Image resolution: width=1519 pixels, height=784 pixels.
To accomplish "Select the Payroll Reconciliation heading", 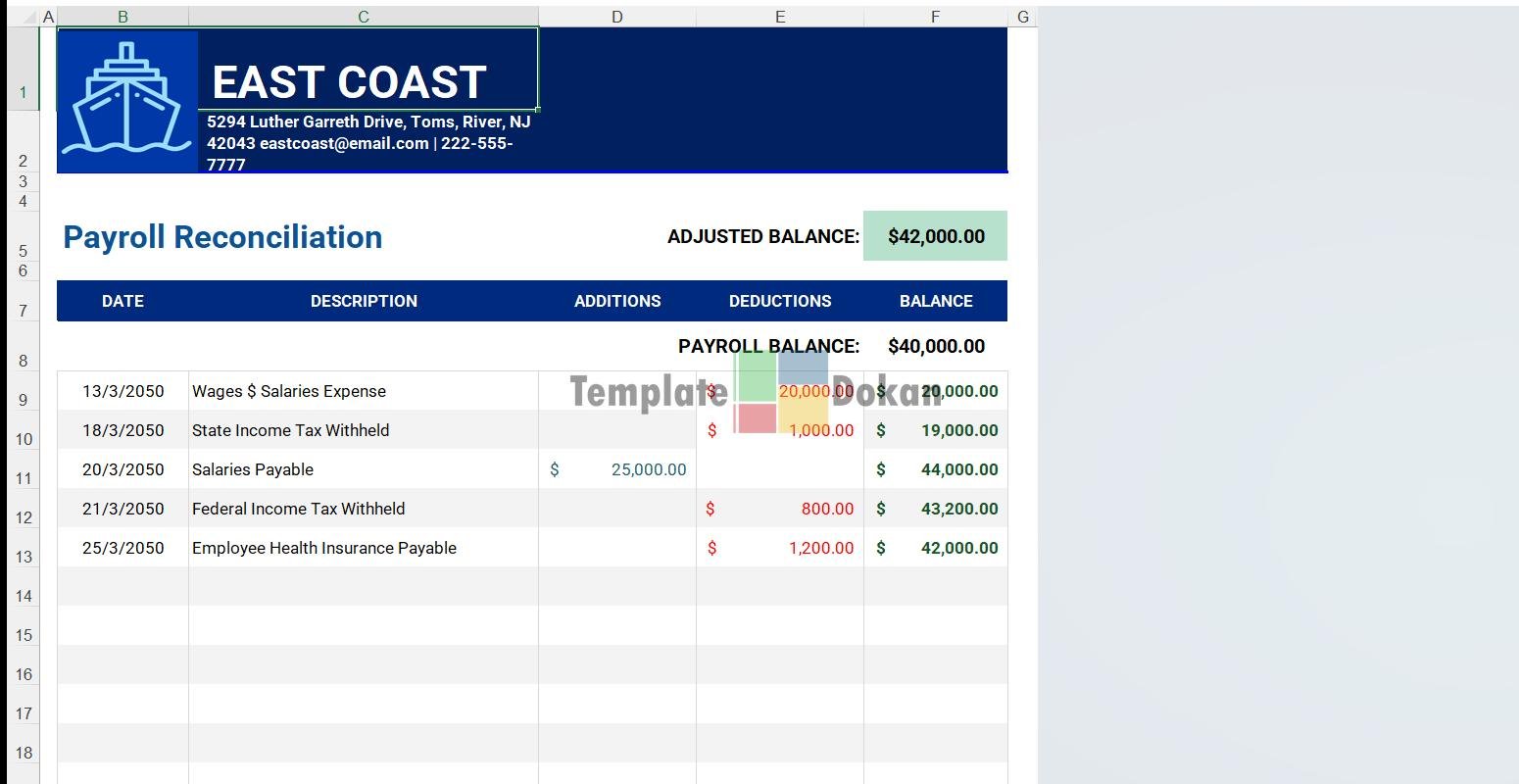I will 222,237.
